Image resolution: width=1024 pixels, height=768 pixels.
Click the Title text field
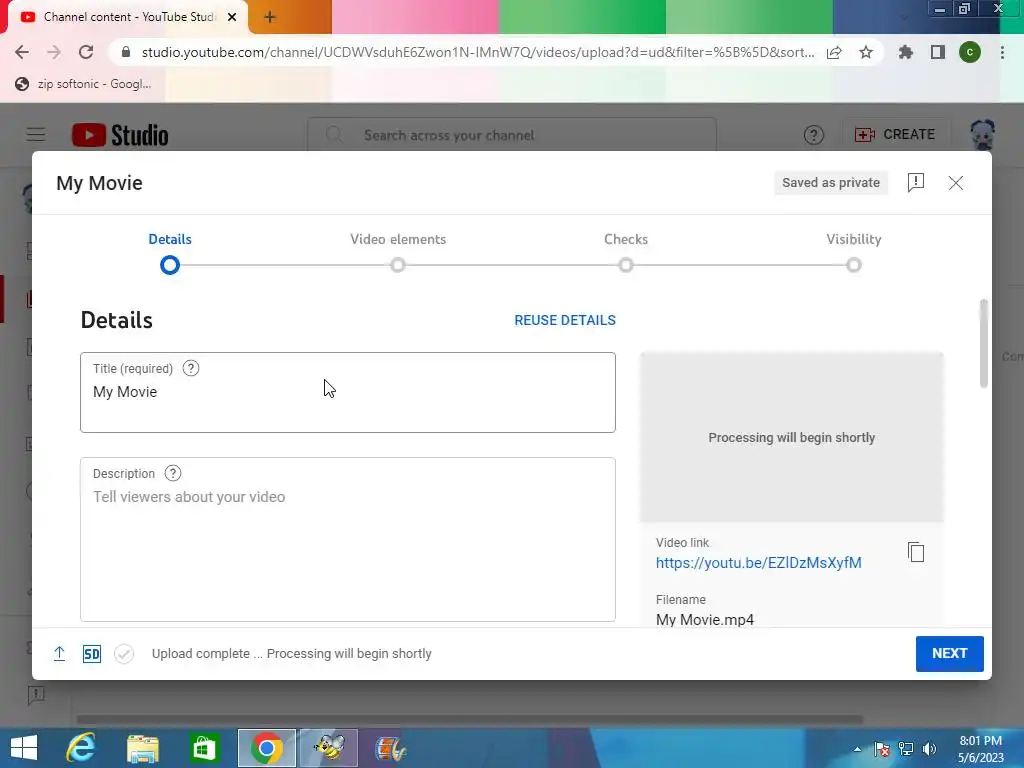[348, 392]
